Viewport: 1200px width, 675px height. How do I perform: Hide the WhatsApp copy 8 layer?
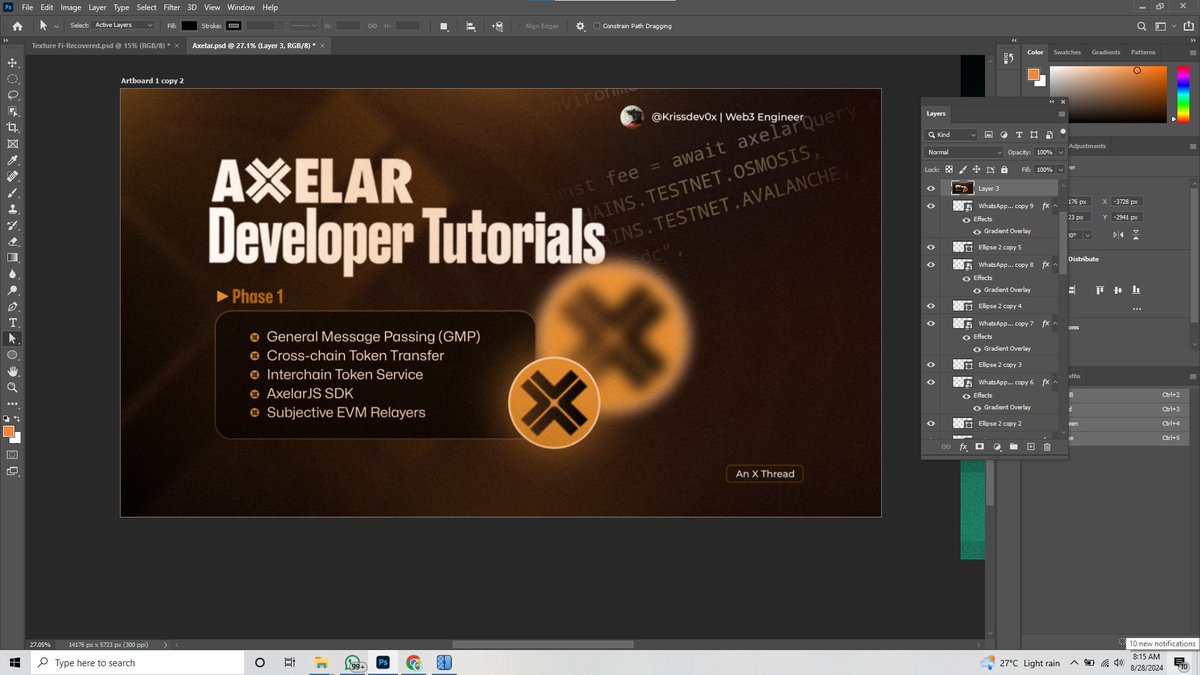931,265
